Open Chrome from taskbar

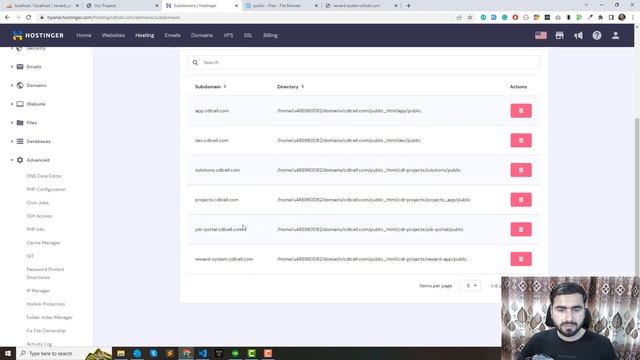(187, 353)
